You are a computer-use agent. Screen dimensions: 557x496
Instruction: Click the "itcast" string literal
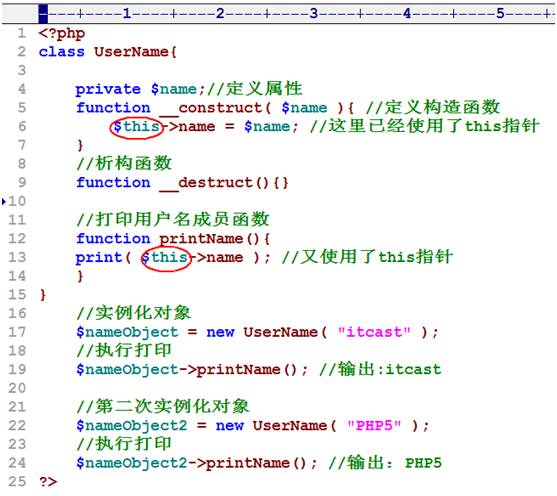[374, 332]
